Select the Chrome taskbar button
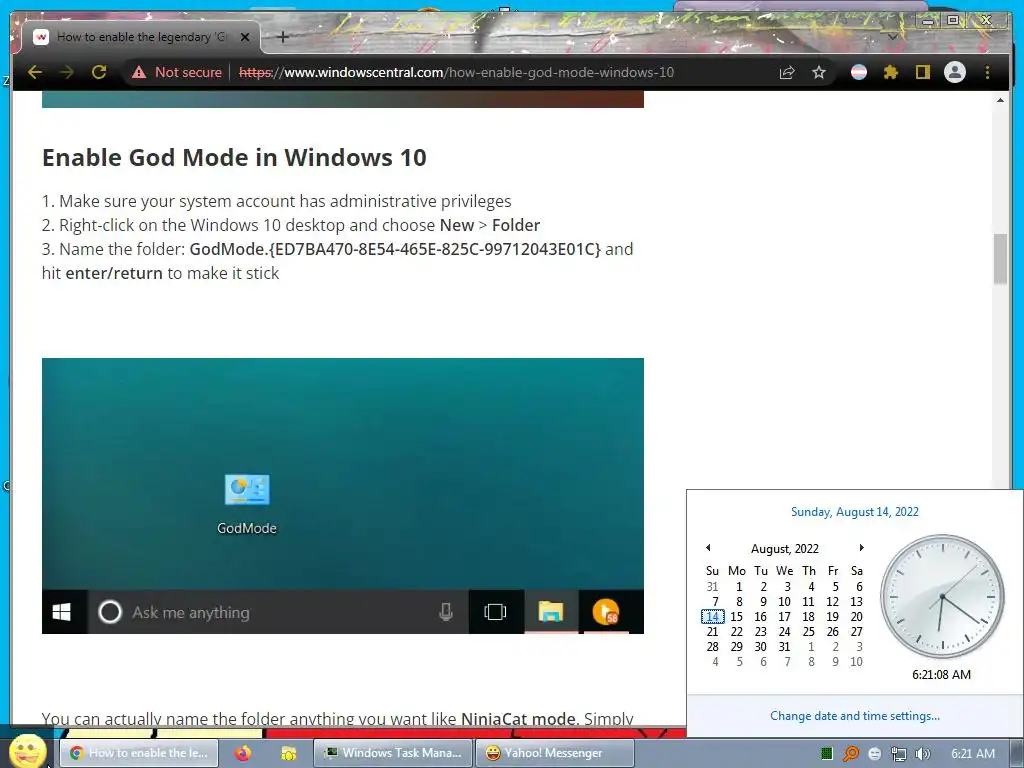Viewport: 1024px width, 768px height. coord(139,753)
